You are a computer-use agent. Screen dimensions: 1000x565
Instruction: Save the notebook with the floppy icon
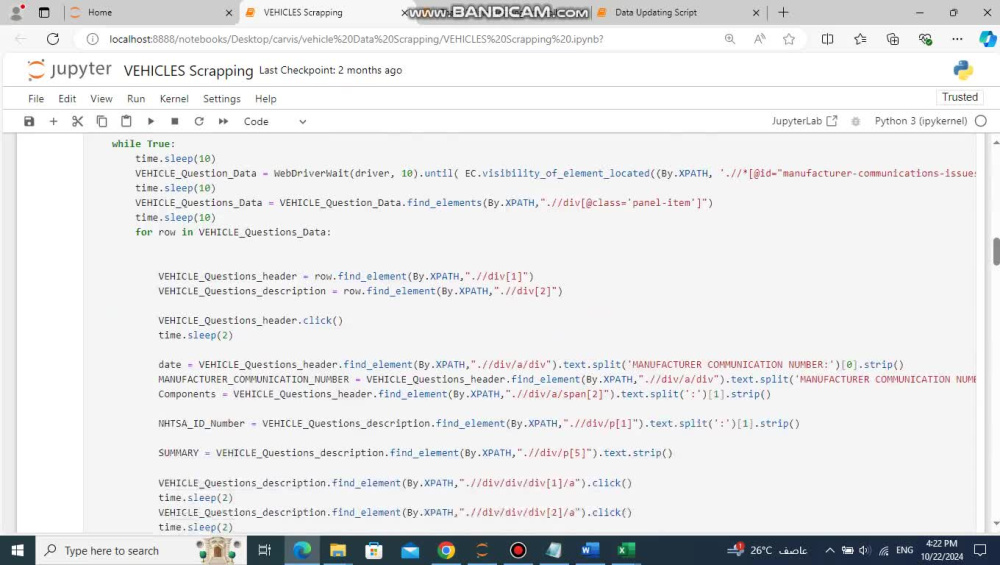pyautogui.click(x=29, y=121)
